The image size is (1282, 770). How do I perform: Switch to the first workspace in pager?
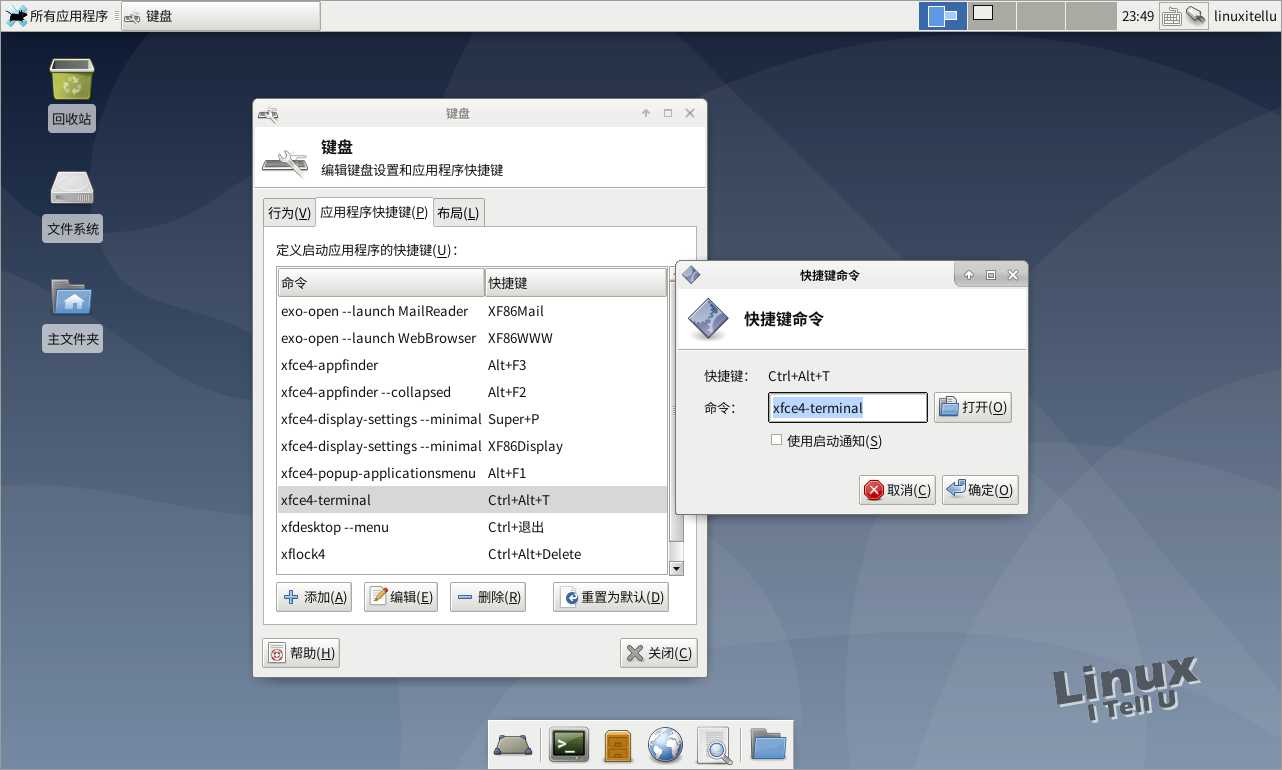942,16
